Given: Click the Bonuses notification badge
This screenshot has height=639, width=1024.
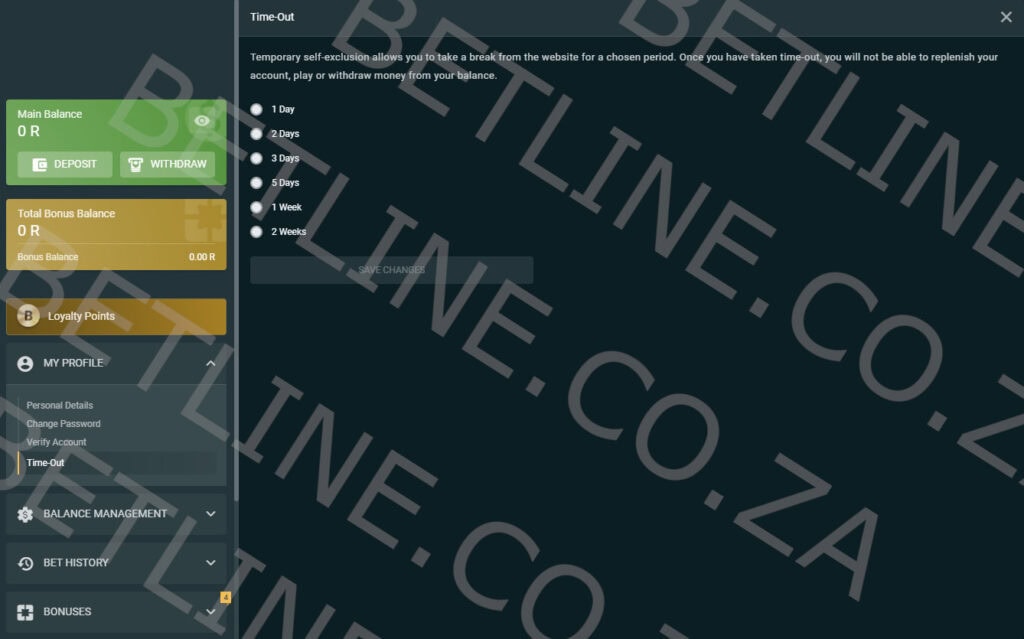Looking at the screenshot, I should [x=225, y=597].
